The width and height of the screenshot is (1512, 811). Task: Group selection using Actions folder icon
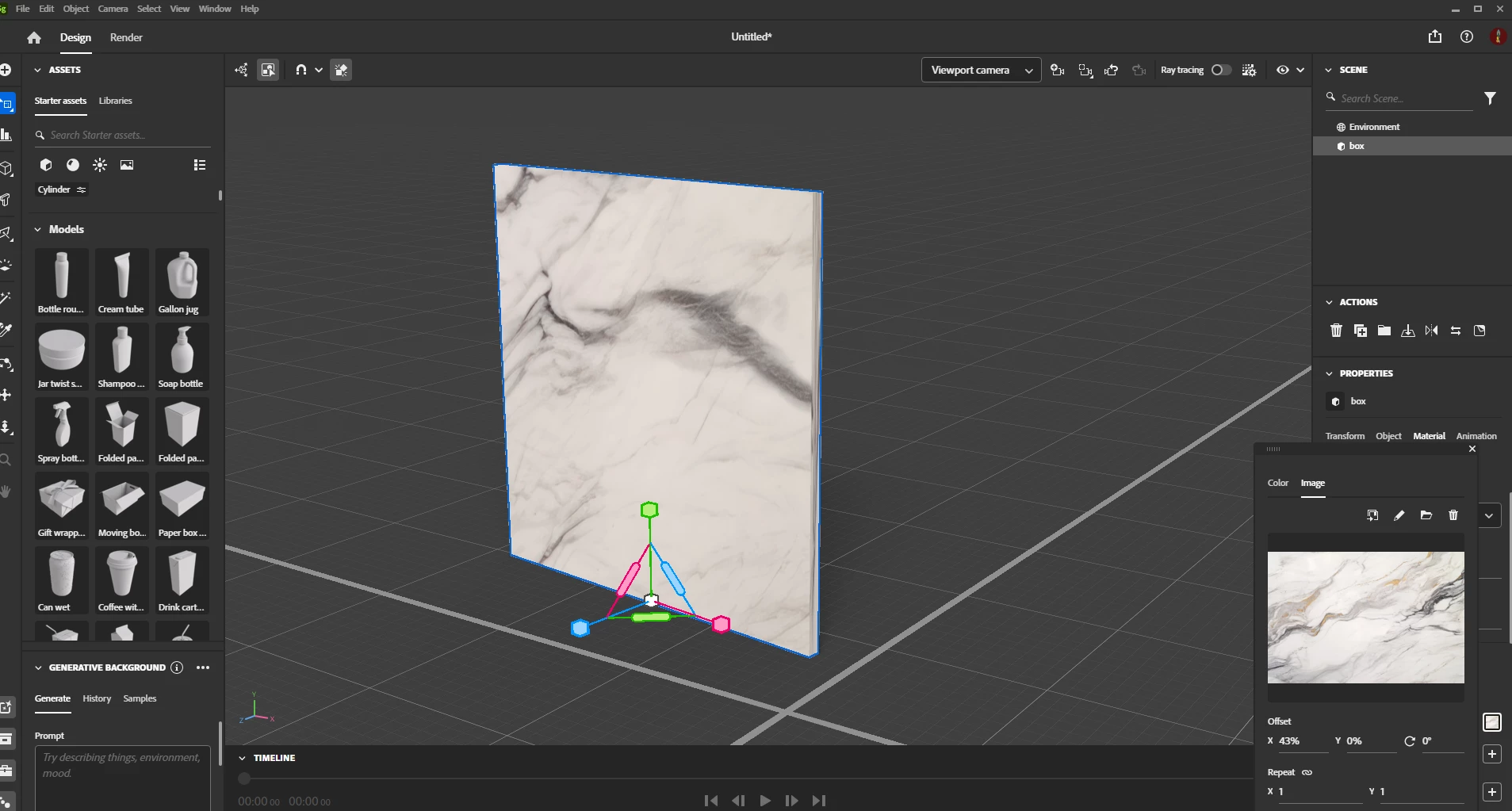(1384, 331)
